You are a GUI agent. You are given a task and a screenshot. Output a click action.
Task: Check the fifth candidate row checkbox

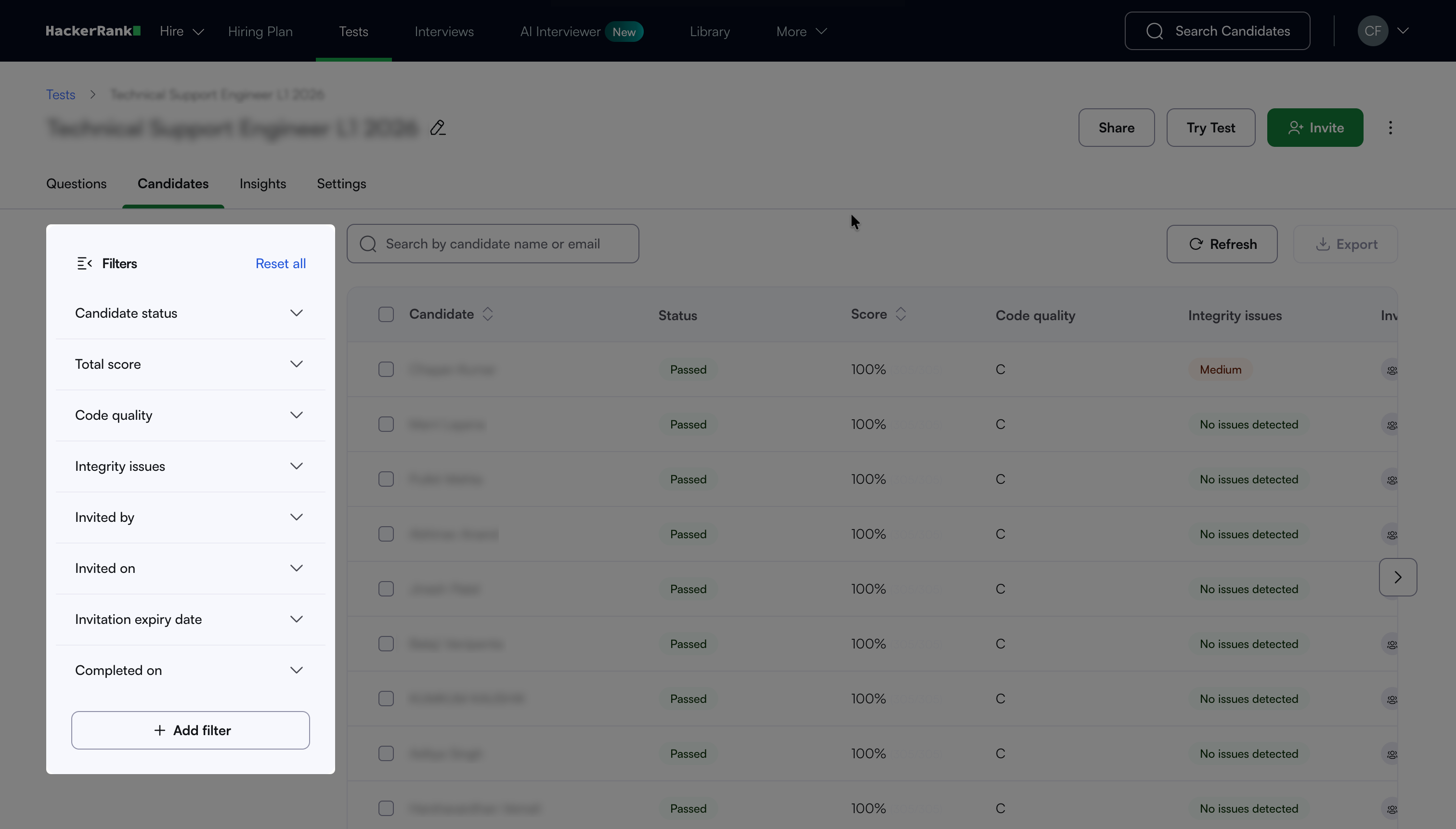386,589
